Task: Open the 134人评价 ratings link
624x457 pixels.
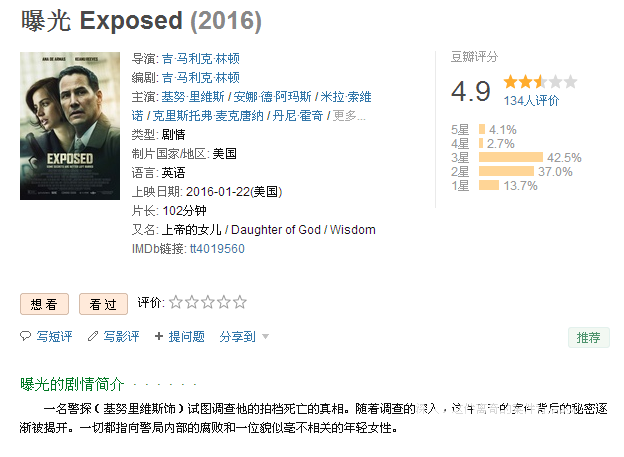Action: (531, 101)
